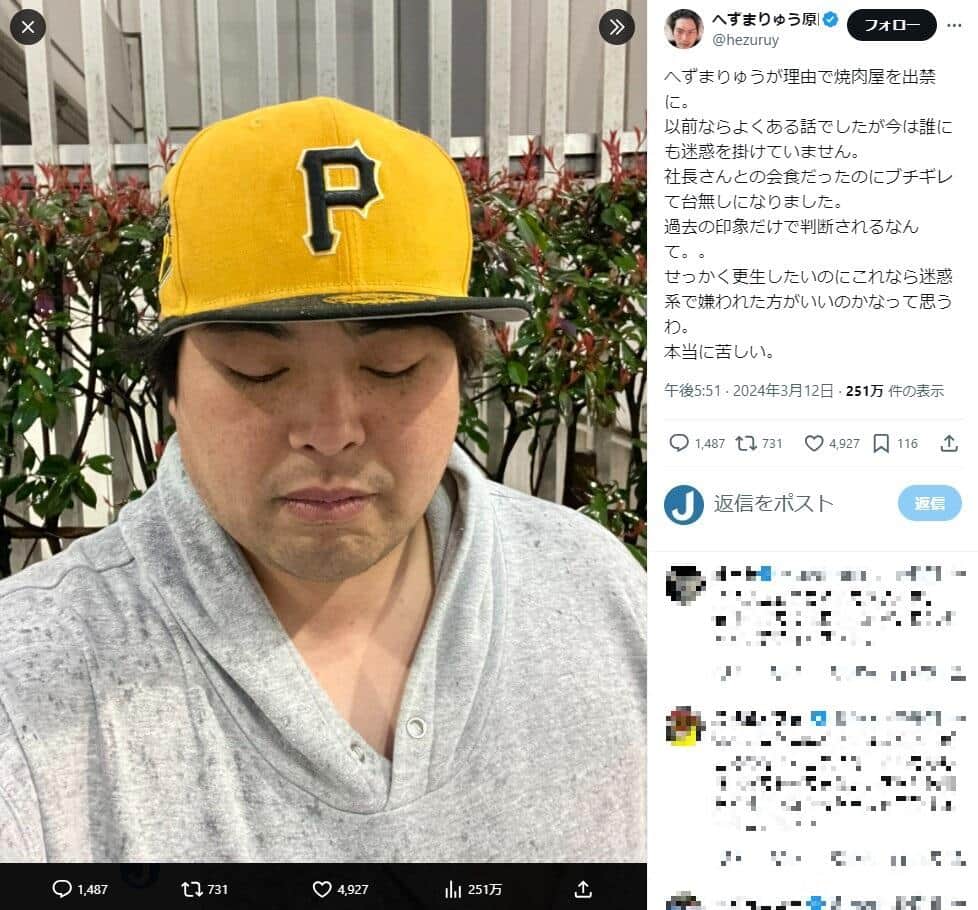Screen dimensions: 978x910
Task: Close the image viewer with X button
Action: [x=28, y=27]
